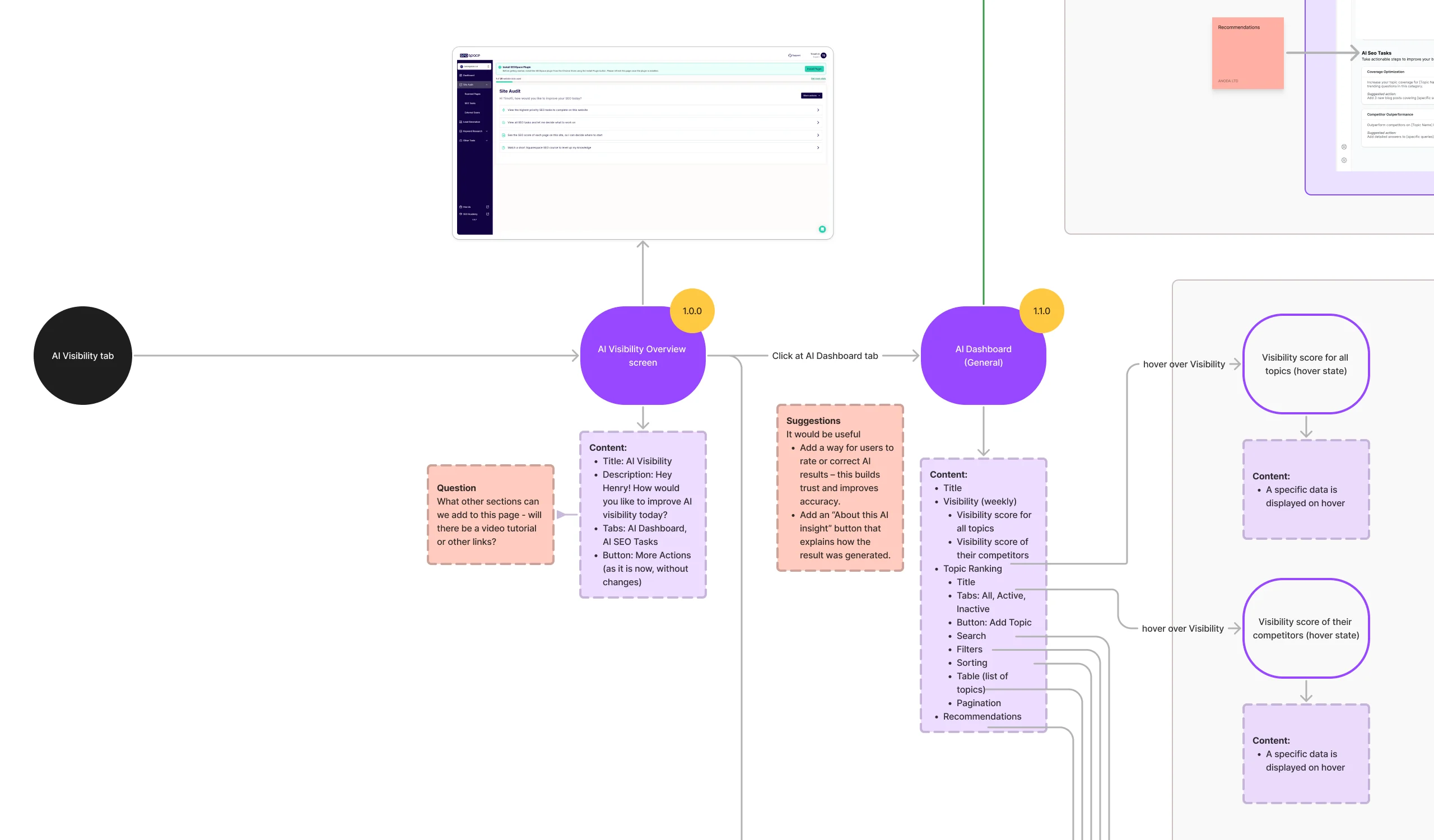This screenshot has width=1434, height=840.
Task: Click 'ANODA LTD' text on sticky note
Action: pyautogui.click(x=1227, y=81)
